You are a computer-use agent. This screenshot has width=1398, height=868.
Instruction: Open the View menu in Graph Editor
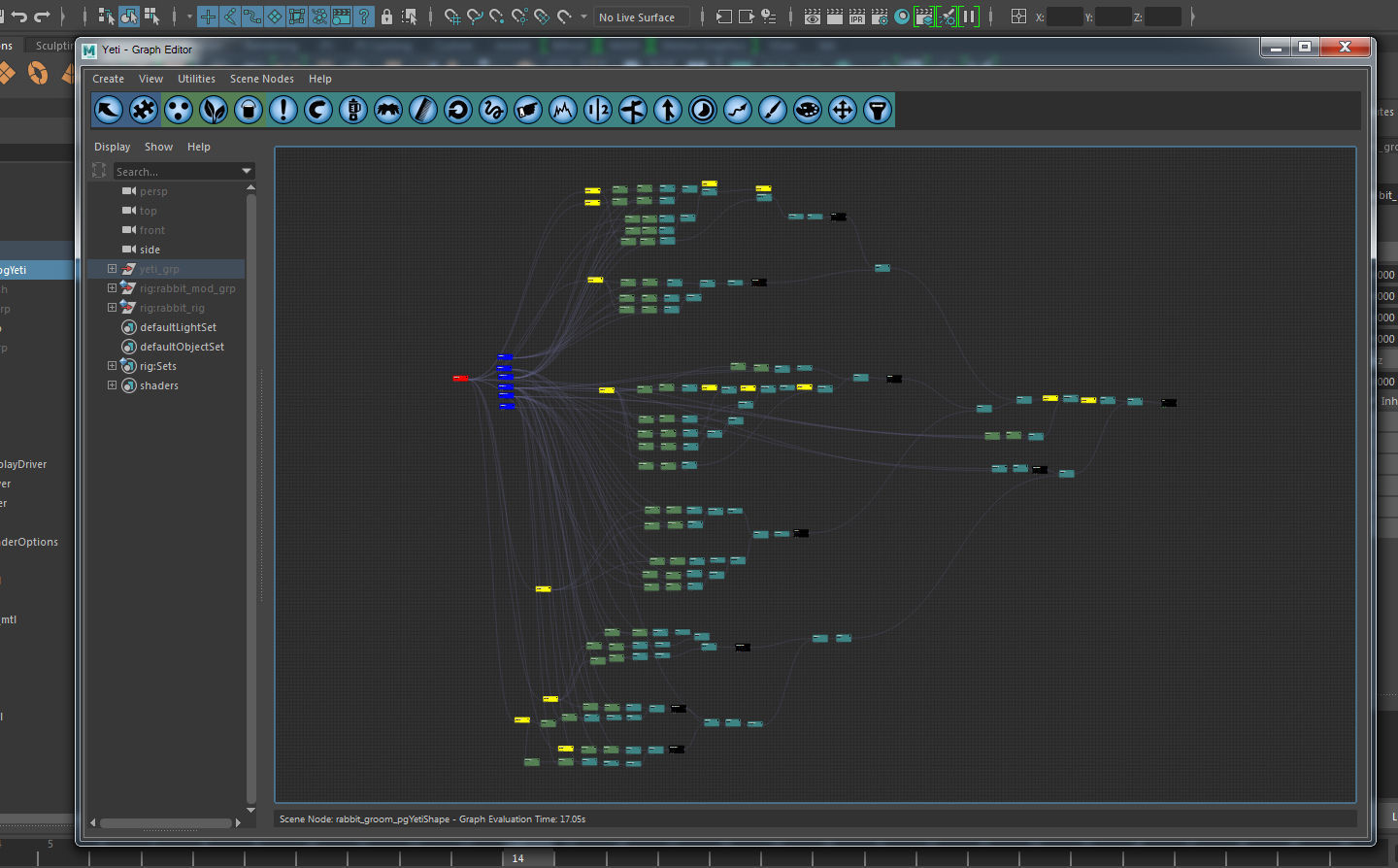(x=150, y=79)
